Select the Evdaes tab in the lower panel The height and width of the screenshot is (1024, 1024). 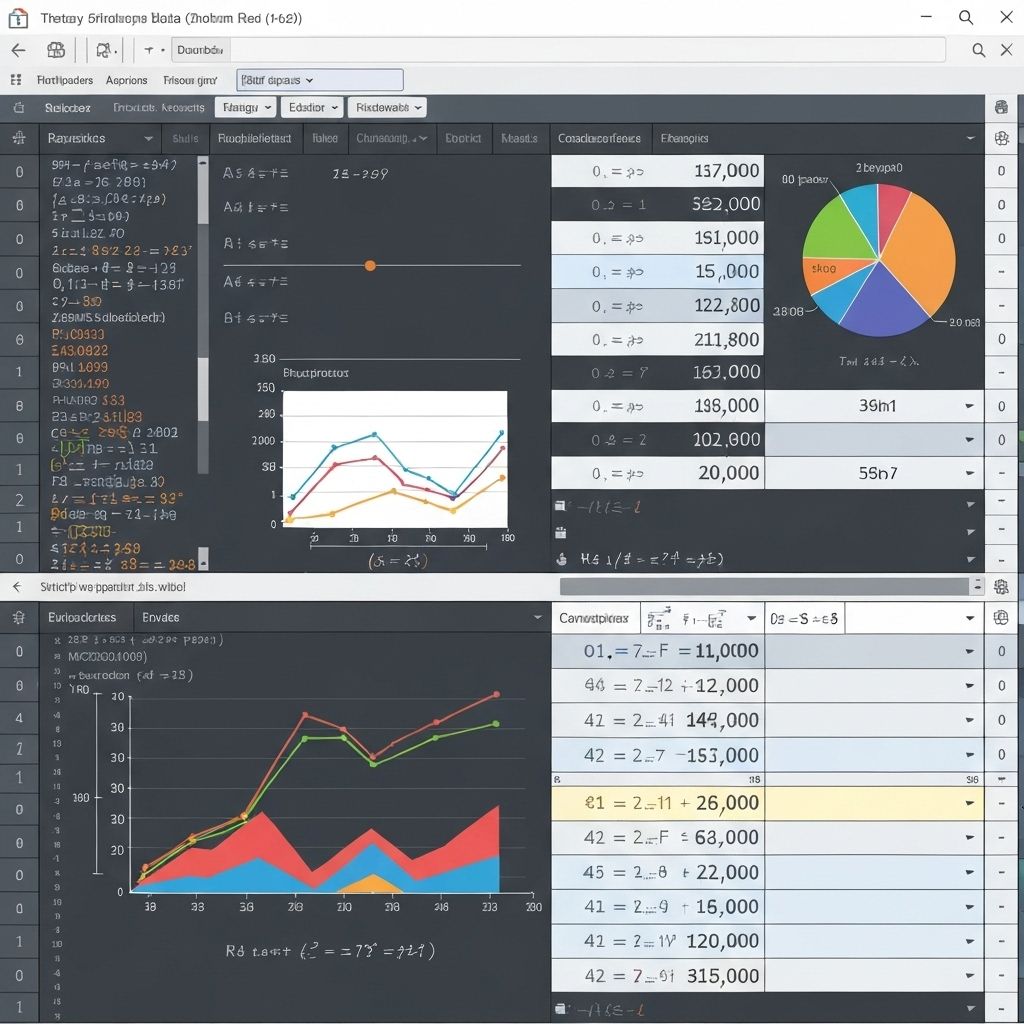coord(161,617)
